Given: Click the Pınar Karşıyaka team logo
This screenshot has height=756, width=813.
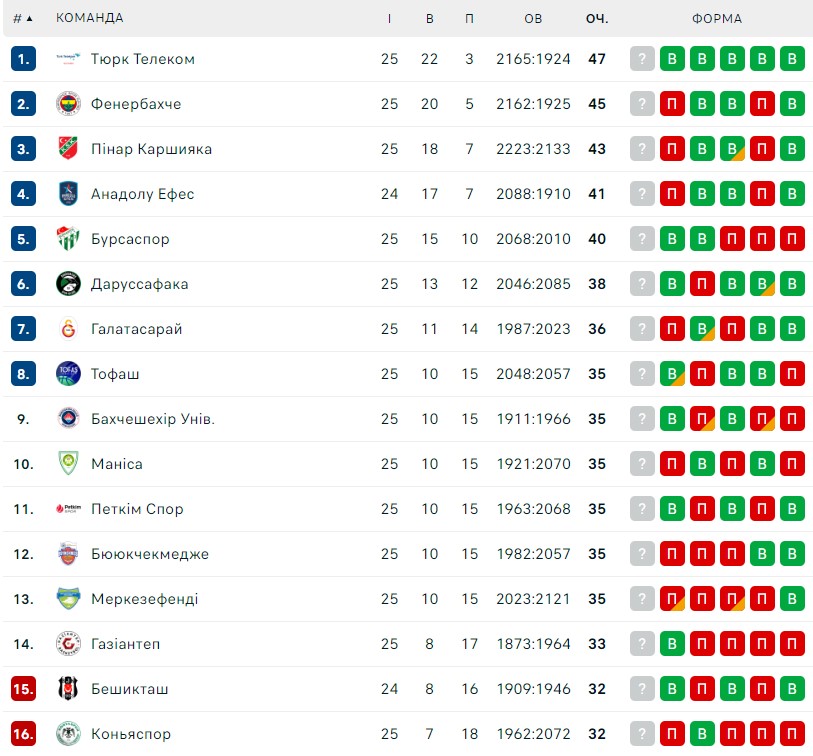Looking at the screenshot, I should point(68,149).
